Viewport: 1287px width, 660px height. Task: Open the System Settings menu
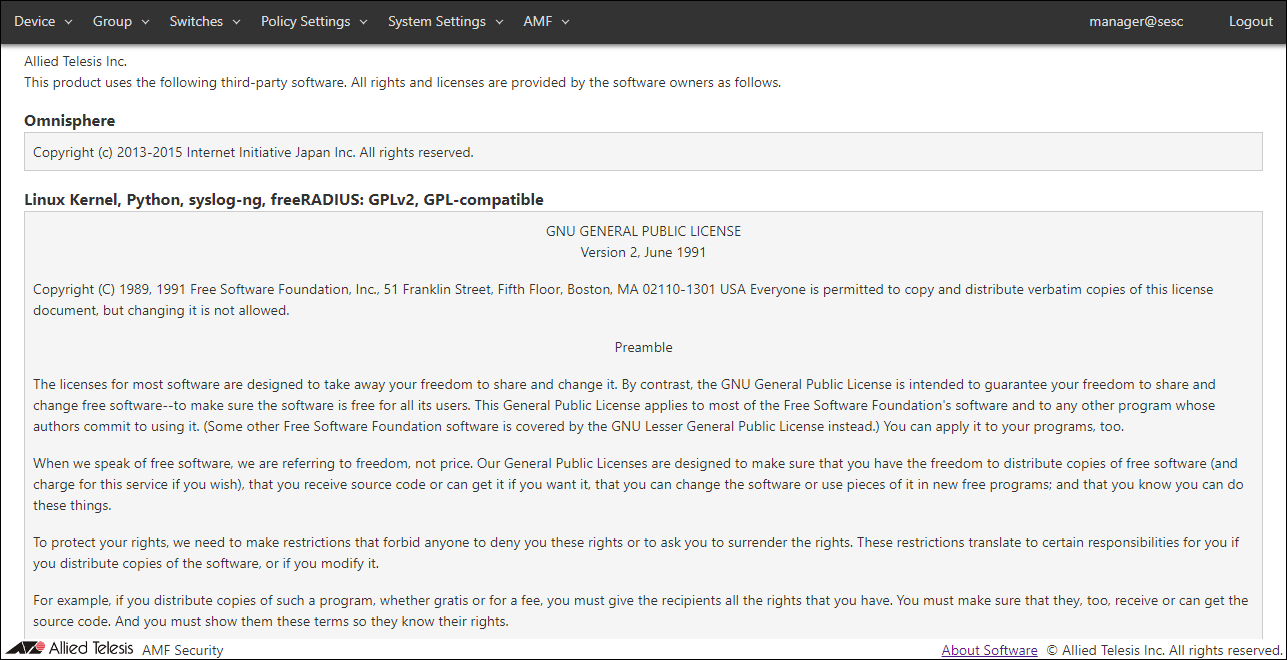pyautogui.click(x=446, y=21)
